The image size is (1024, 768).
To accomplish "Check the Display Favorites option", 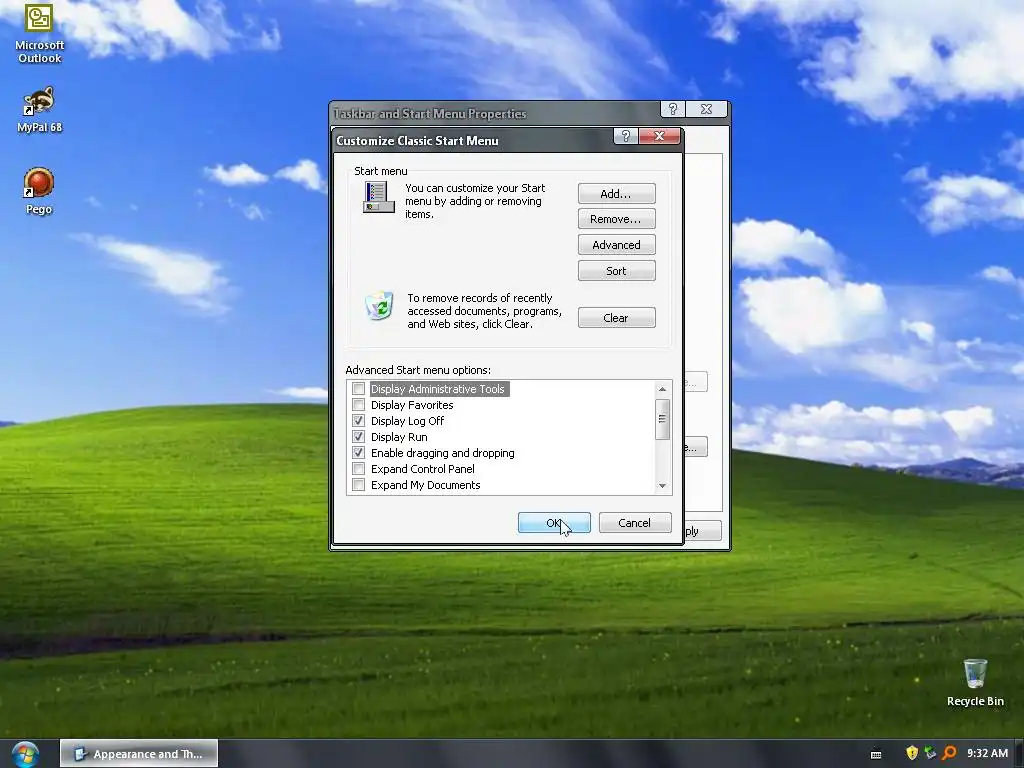I will [359, 405].
